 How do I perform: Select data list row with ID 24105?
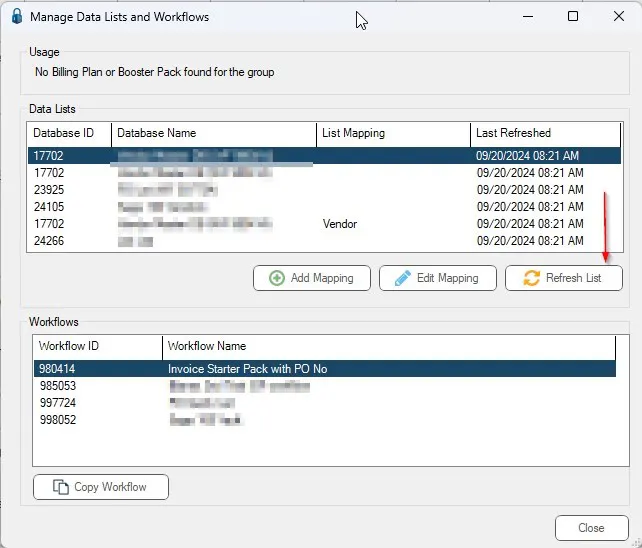click(324, 207)
